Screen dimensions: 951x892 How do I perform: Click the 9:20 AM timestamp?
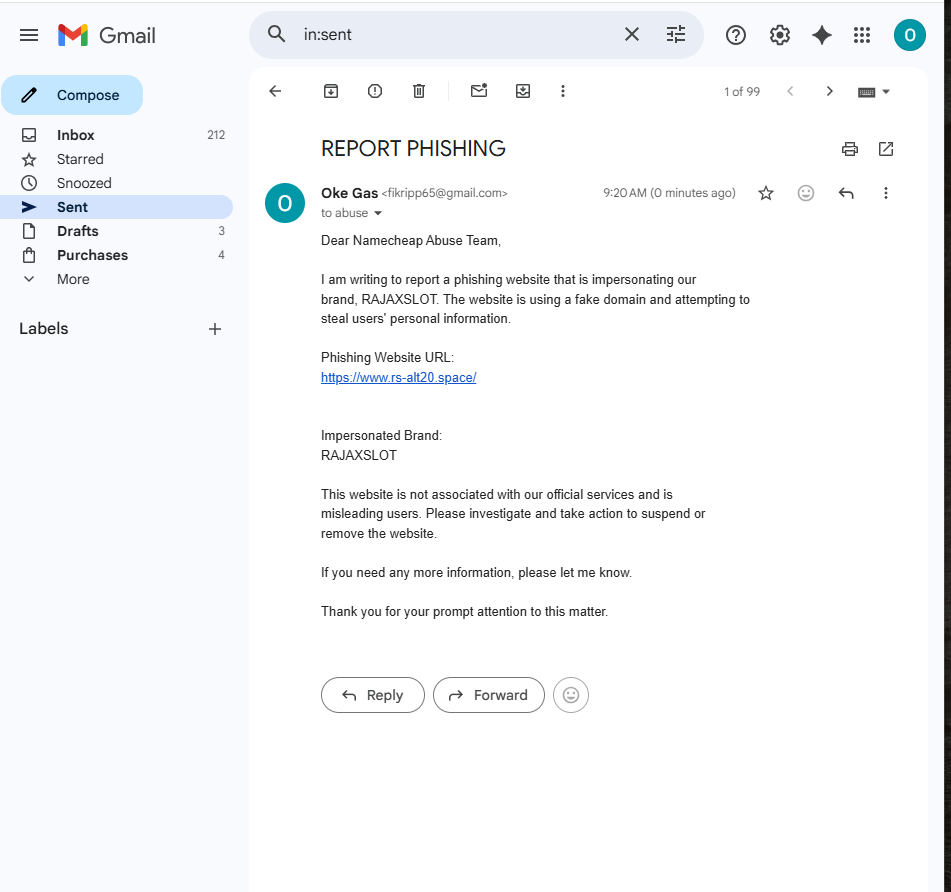tap(669, 193)
